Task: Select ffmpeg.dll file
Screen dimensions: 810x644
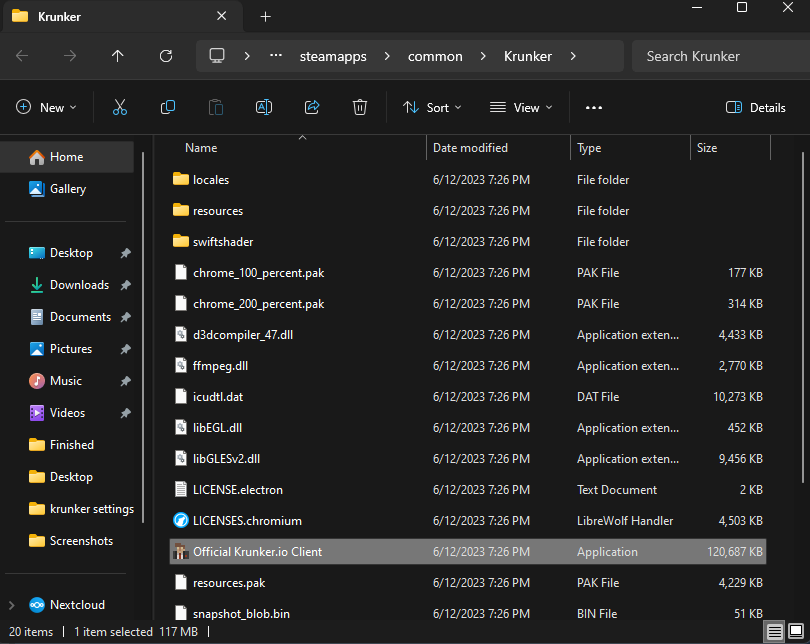Action: [468, 366]
